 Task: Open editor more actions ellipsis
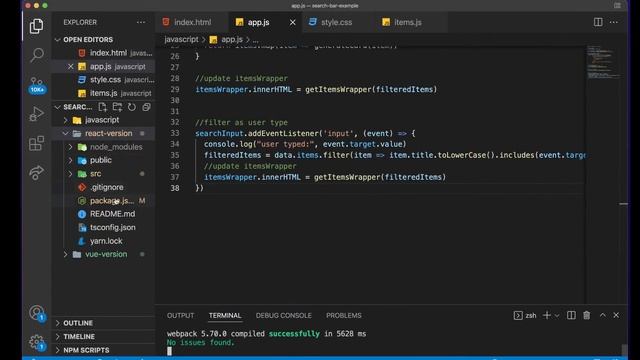click(613, 22)
